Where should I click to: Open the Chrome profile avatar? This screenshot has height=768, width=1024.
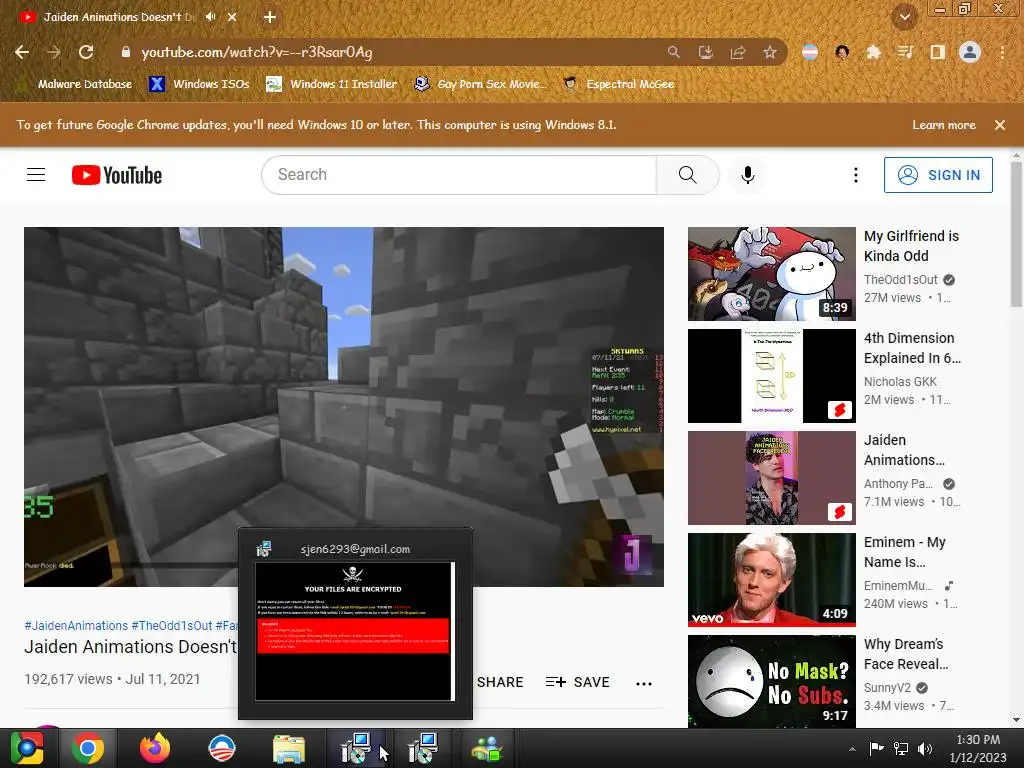click(x=970, y=52)
